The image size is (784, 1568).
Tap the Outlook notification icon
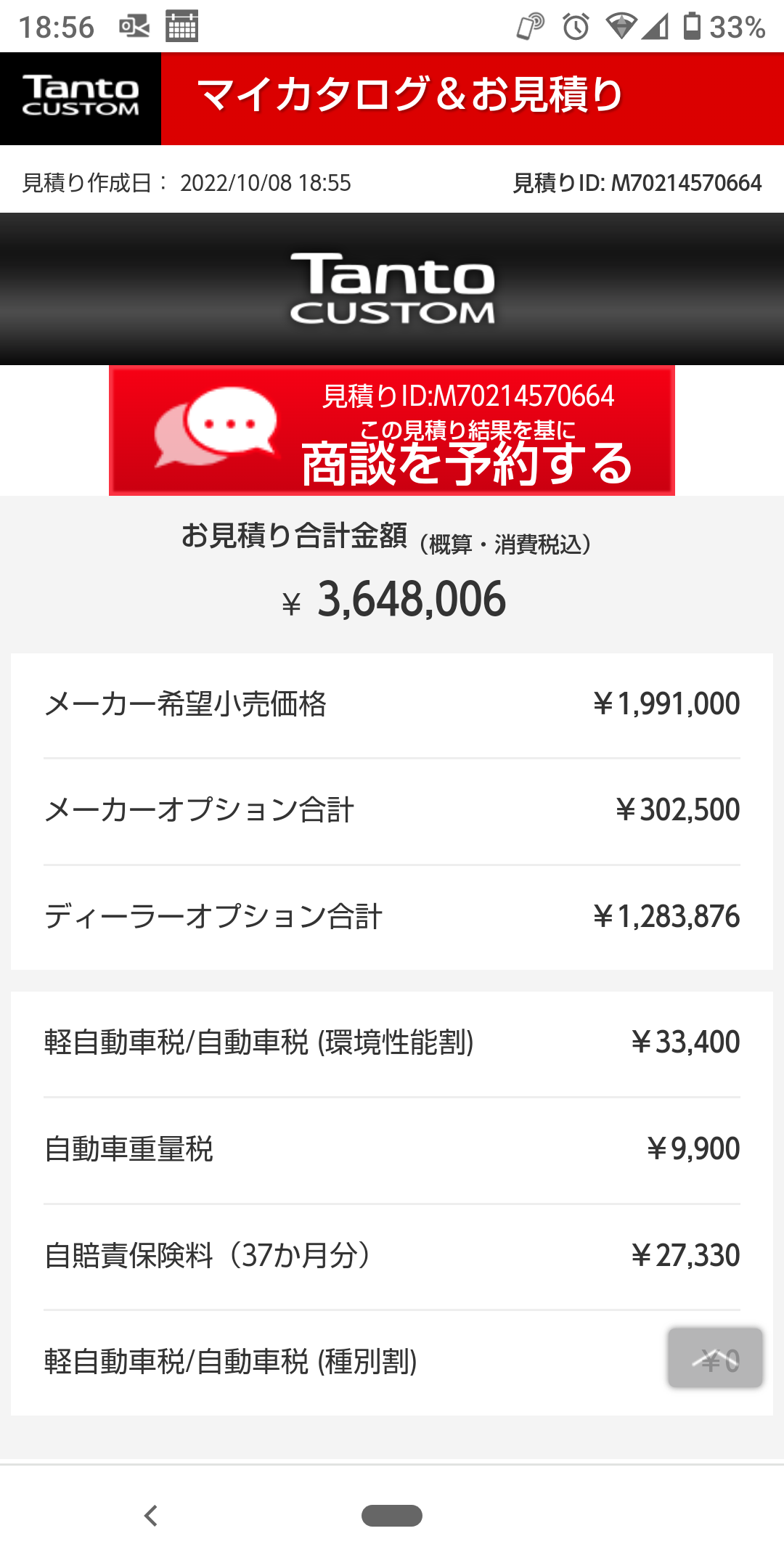[x=134, y=27]
